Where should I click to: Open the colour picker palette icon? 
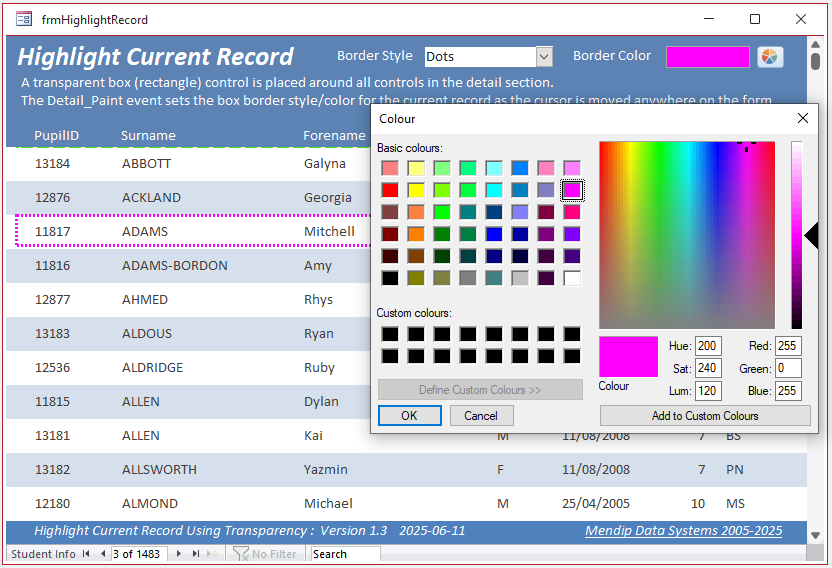pyautogui.click(x=770, y=57)
